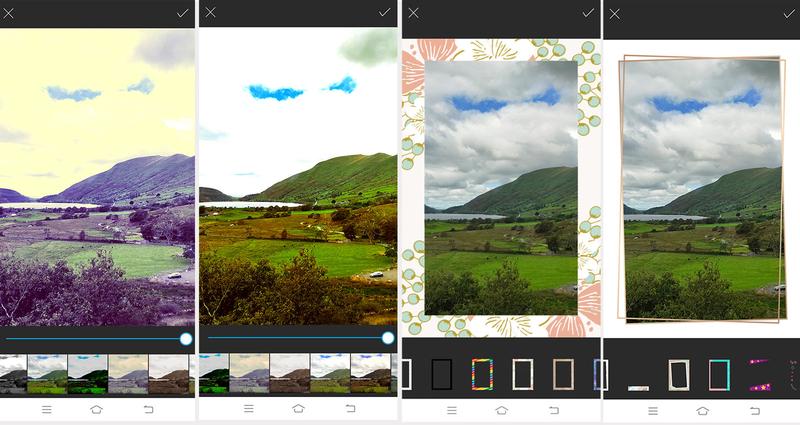The width and height of the screenshot is (800, 425).
Task: Select the tilted beige double frame
Action: [679, 375]
